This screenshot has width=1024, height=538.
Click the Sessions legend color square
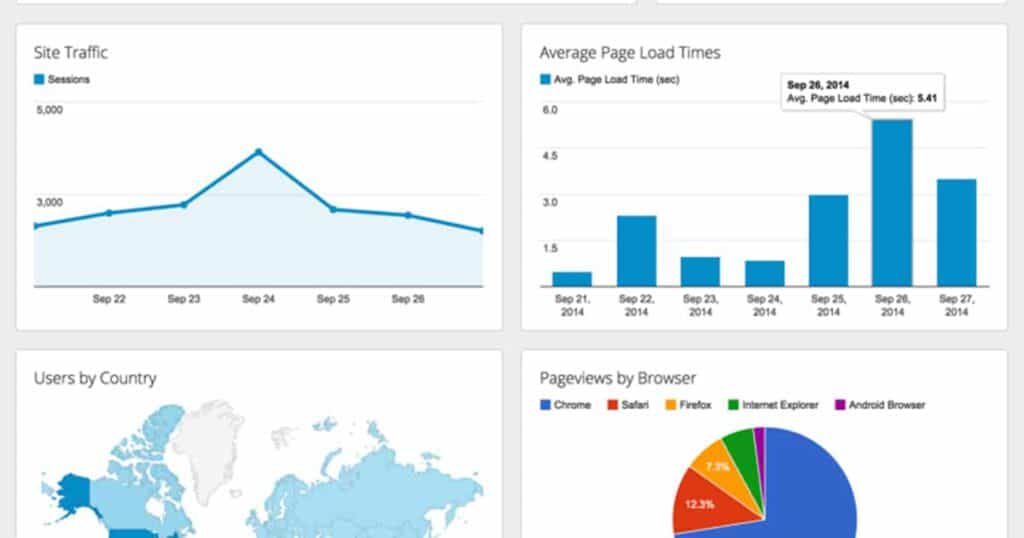39,79
